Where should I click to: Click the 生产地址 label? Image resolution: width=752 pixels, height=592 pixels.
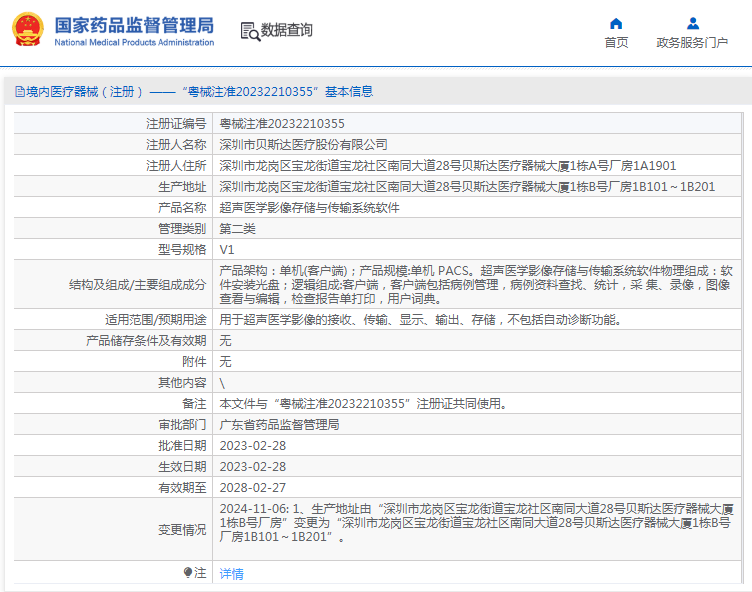tap(182, 187)
